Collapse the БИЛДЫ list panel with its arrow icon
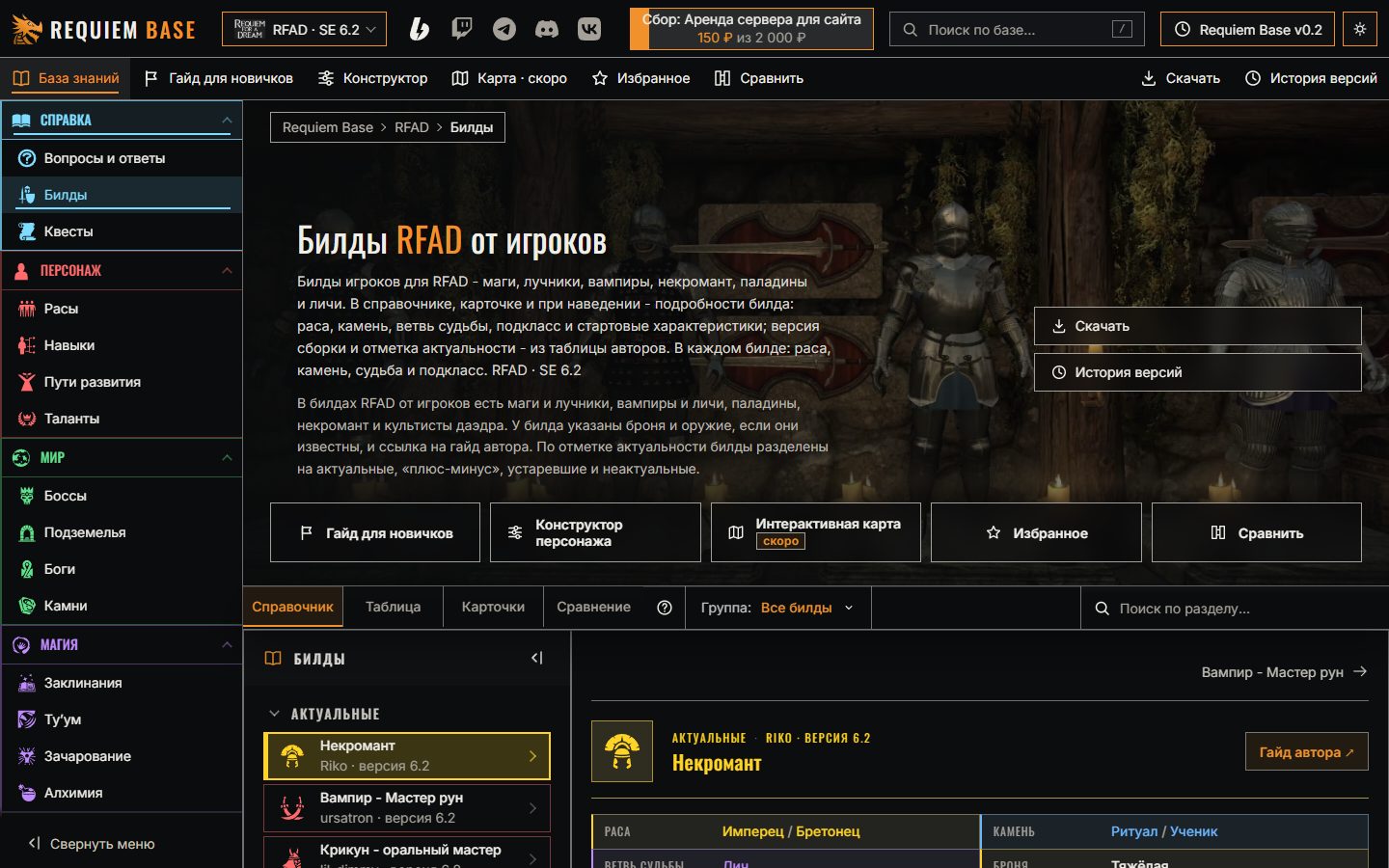The width and height of the screenshot is (1389, 868). [537, 658]
